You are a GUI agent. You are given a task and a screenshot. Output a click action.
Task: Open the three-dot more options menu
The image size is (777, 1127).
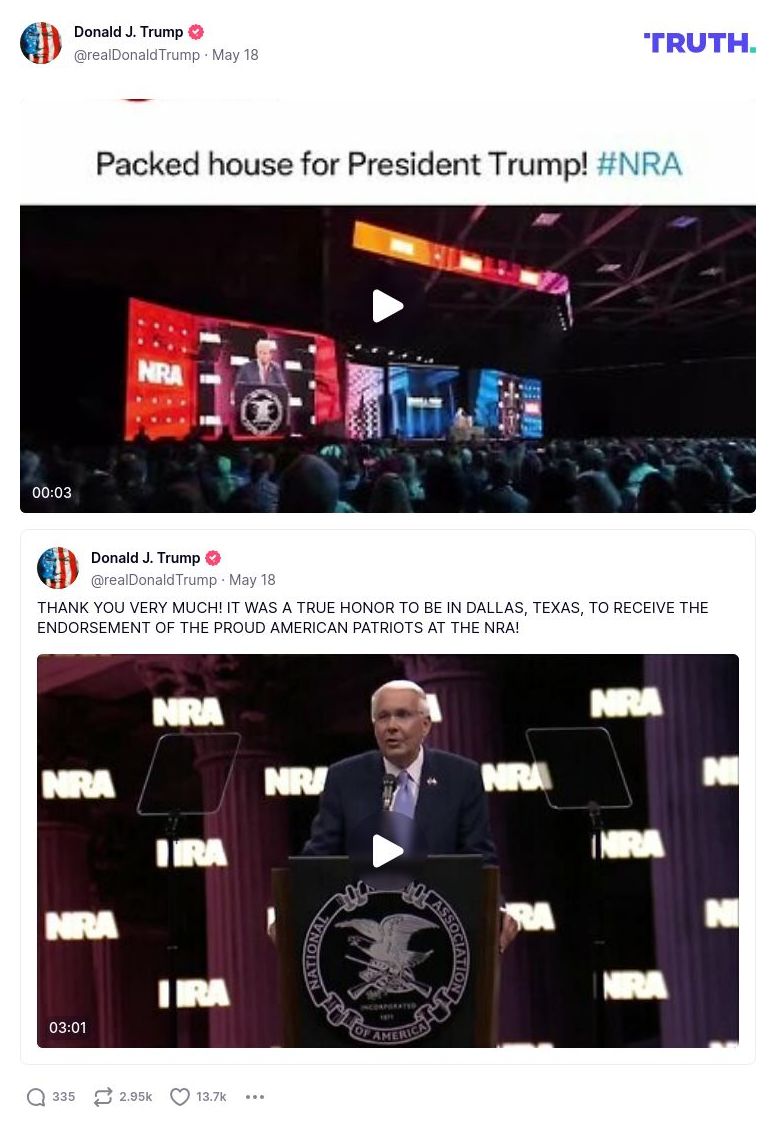pyautogui.click(x=255, y=1096)
